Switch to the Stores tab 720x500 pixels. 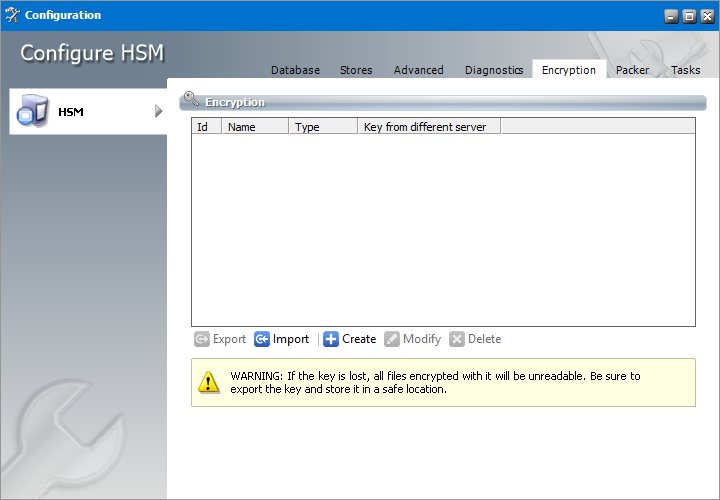tap(356, 70)
